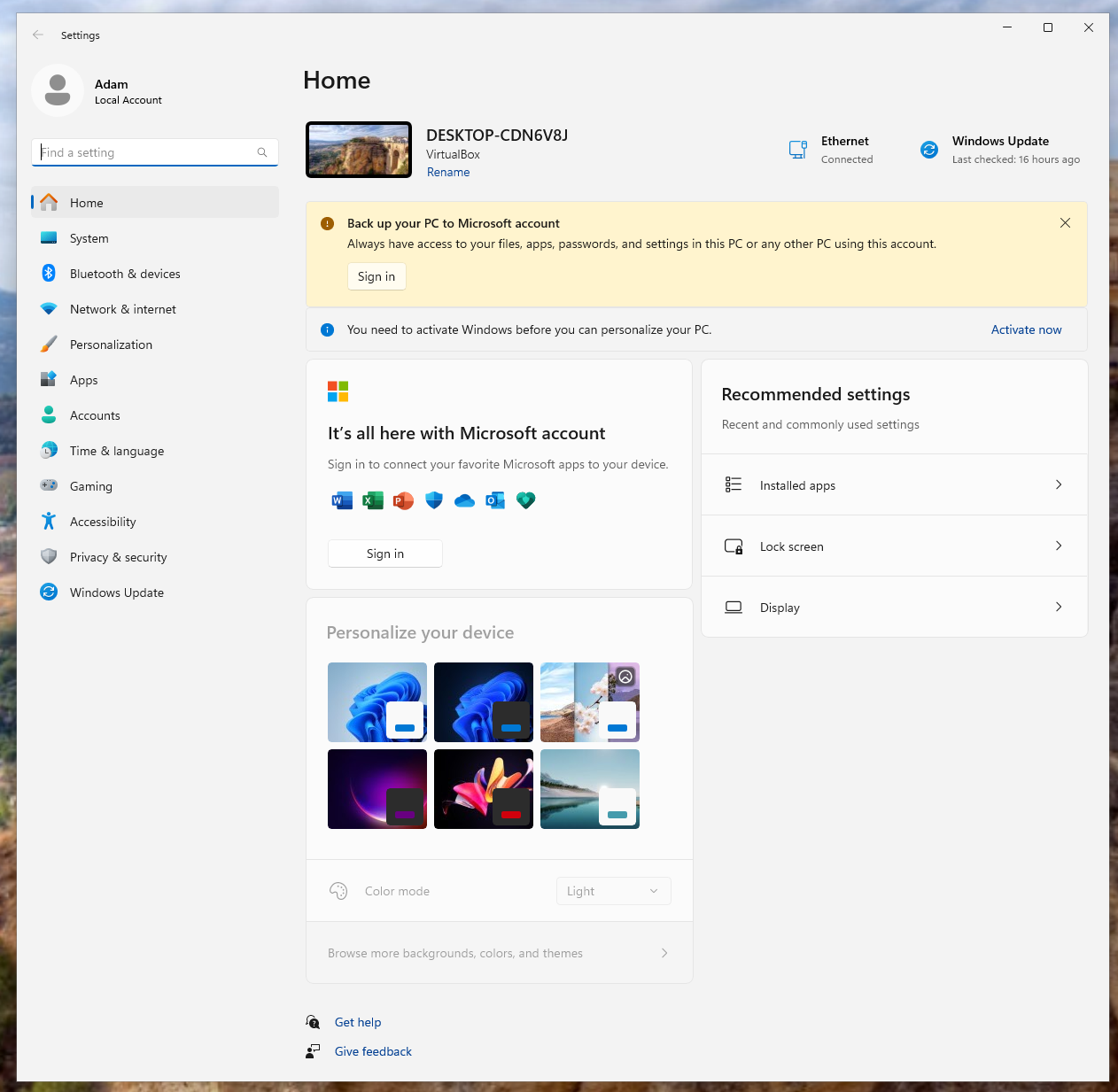Click the Find a setting search box

(x=155, y=151)
